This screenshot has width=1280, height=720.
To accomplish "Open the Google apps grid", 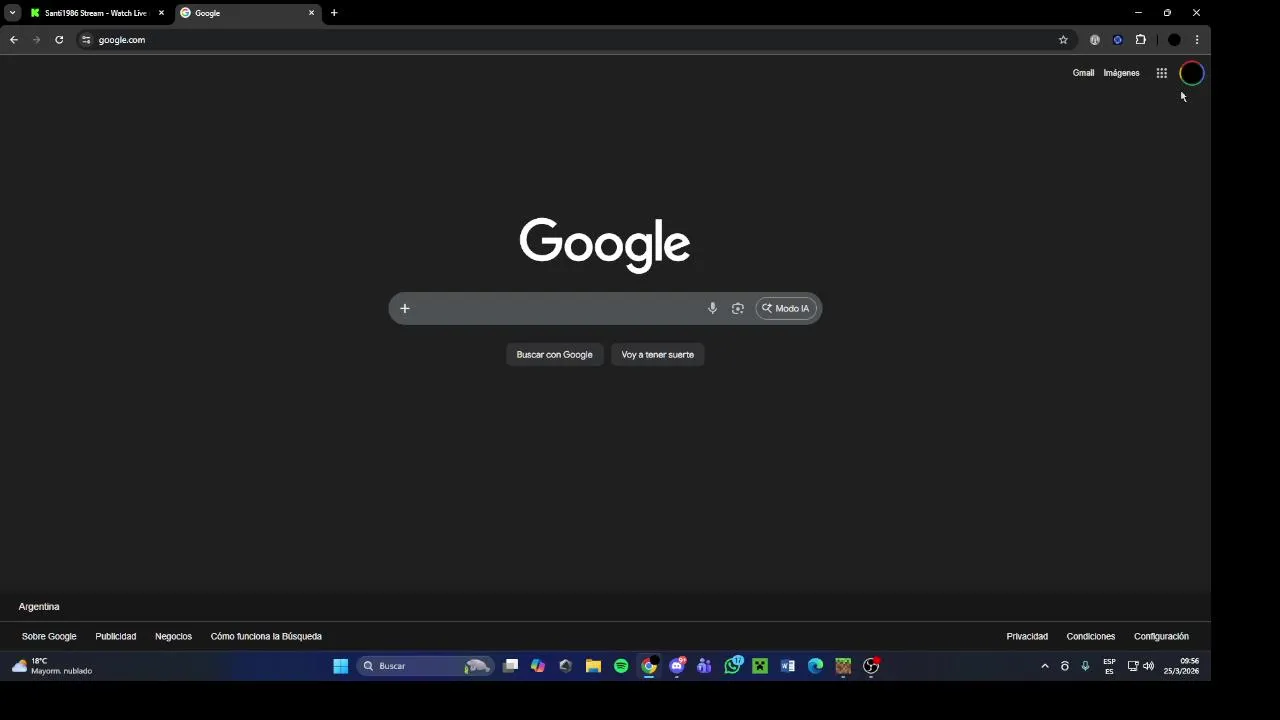I will [1161, 73].
